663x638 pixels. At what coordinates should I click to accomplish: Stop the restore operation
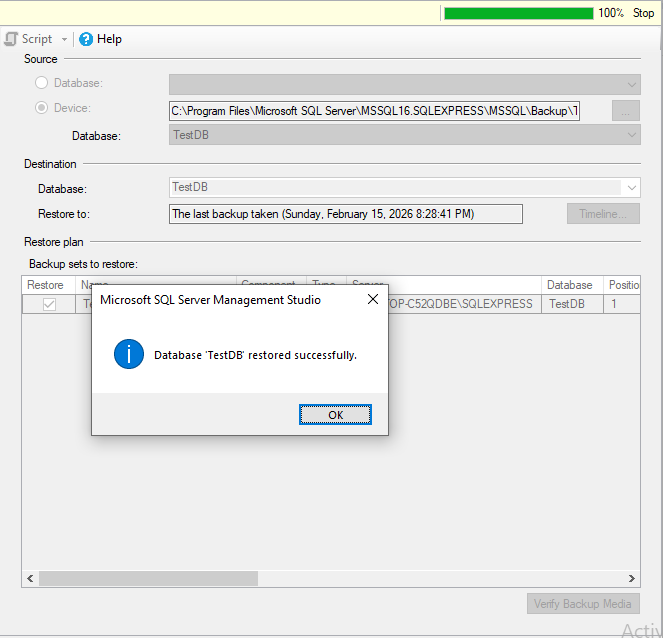[x=643, y=13]
